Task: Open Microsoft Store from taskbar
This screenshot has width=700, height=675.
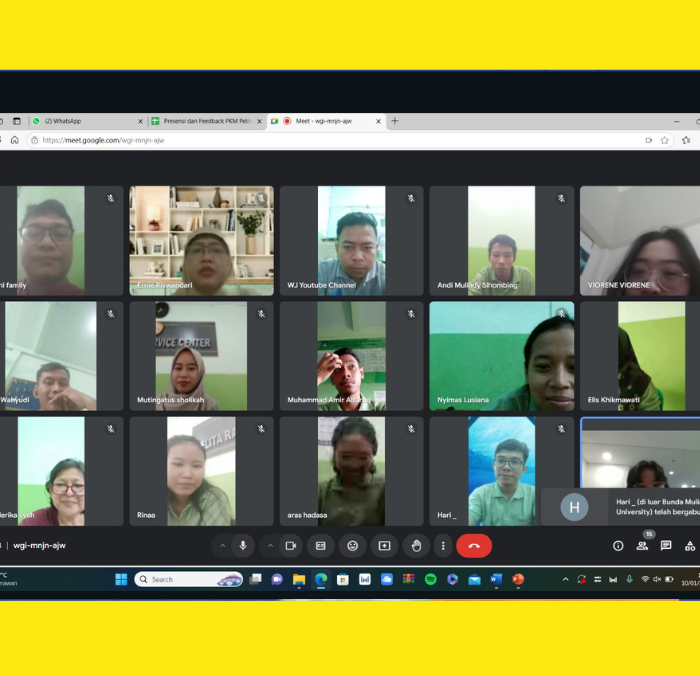Action: tap(342, 579)
